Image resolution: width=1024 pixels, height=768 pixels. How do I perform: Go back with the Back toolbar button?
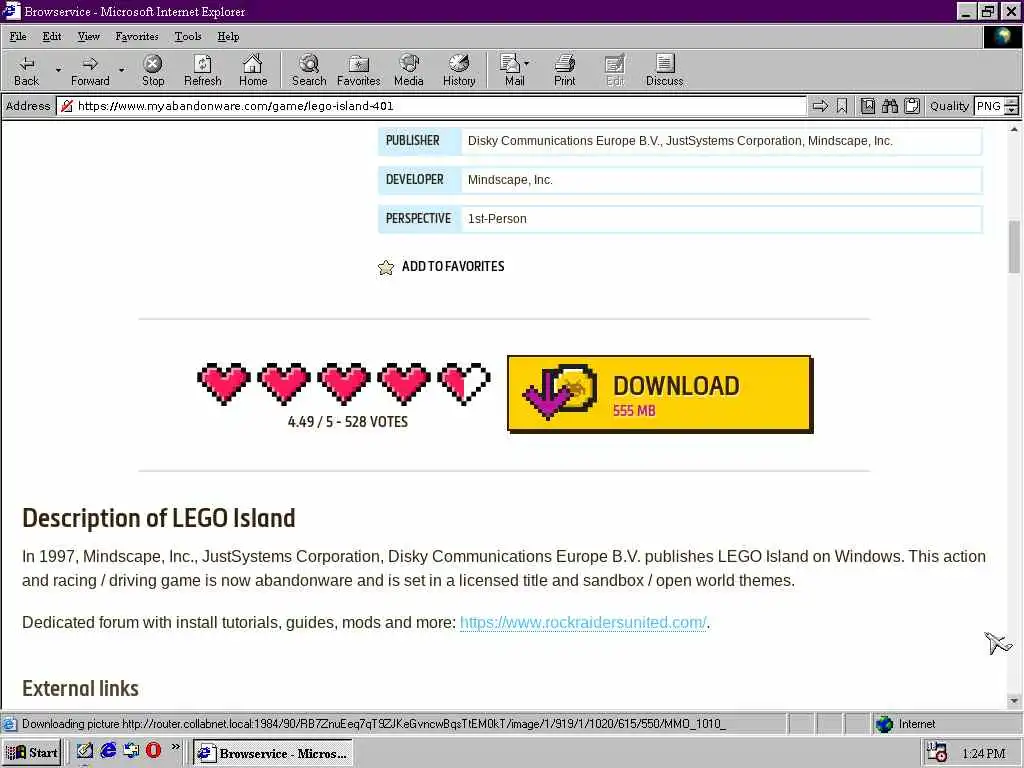coord(27,71)
